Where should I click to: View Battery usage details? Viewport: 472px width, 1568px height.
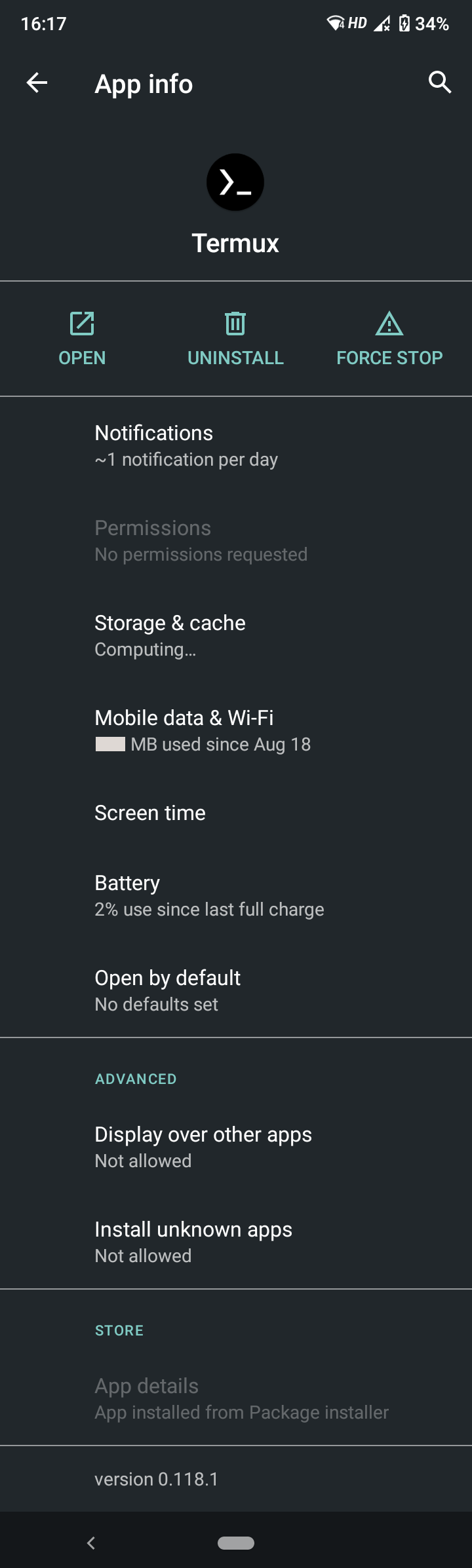click(x=236, y=895)
